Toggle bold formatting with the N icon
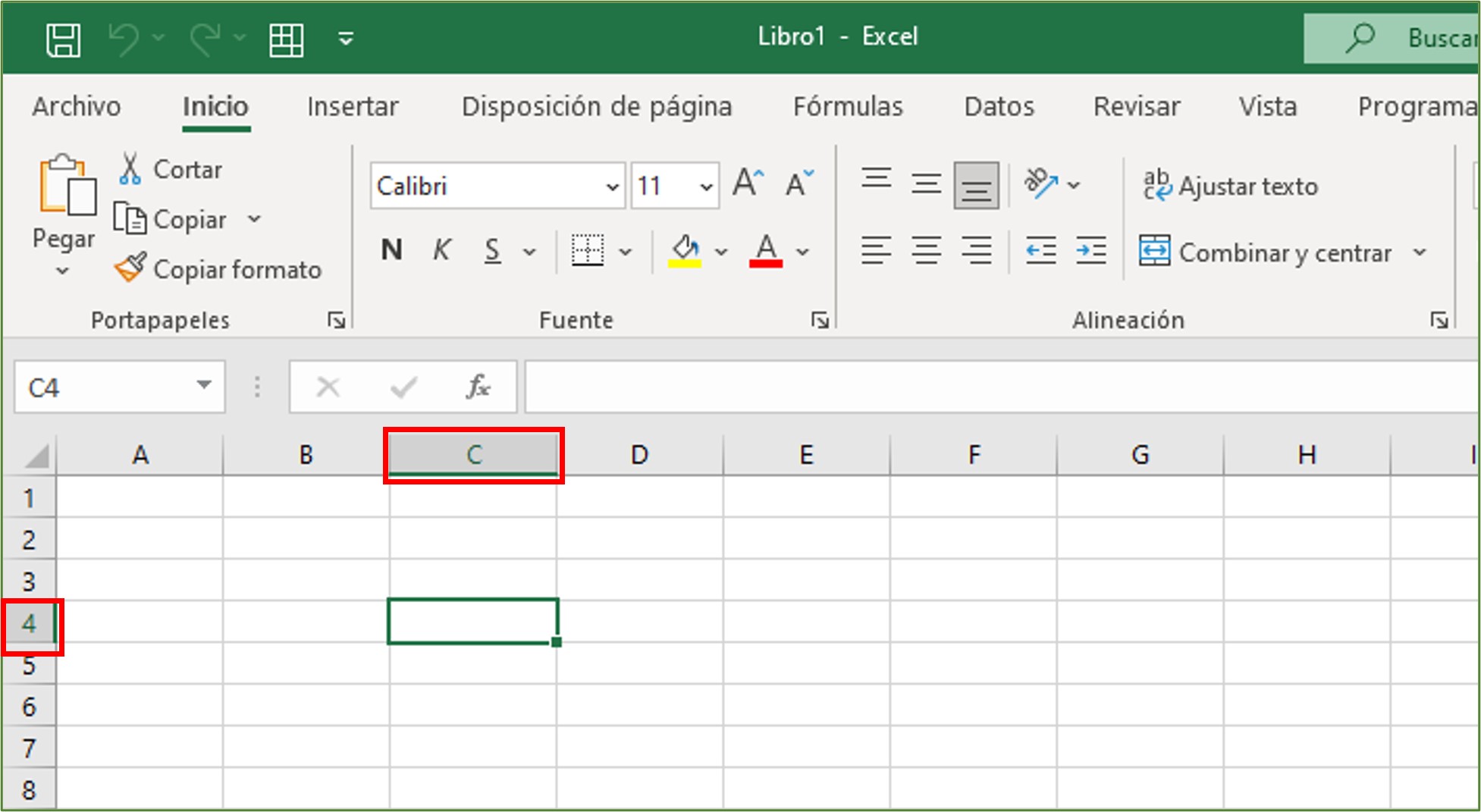Screen dimensions: 1481x812 391,250
